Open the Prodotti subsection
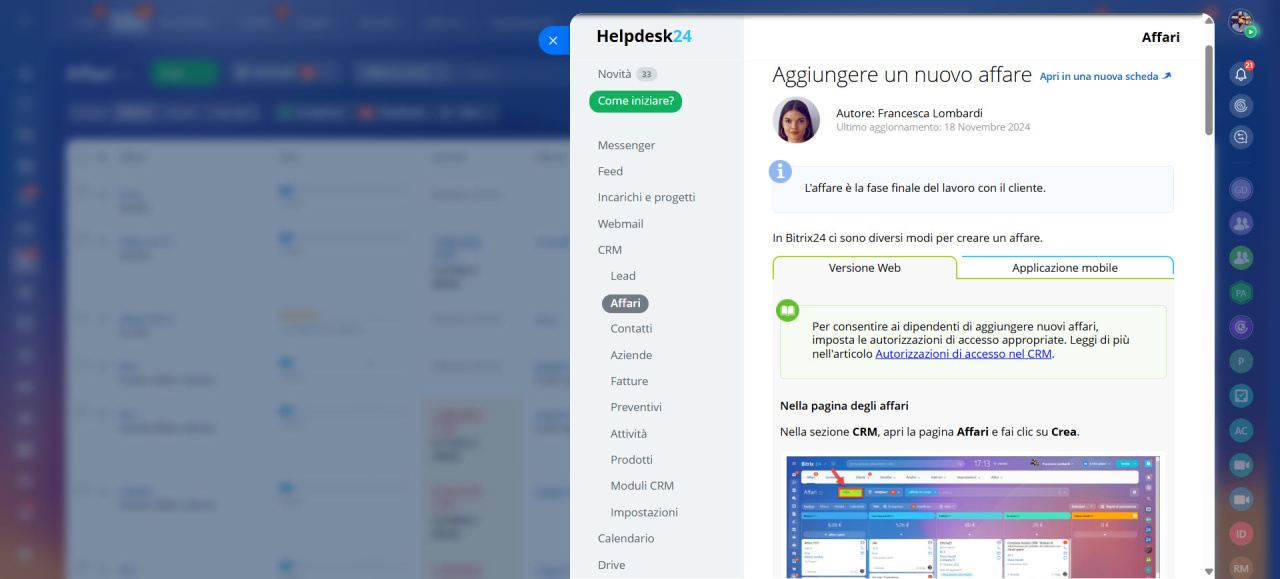 (x=632, y=459)
